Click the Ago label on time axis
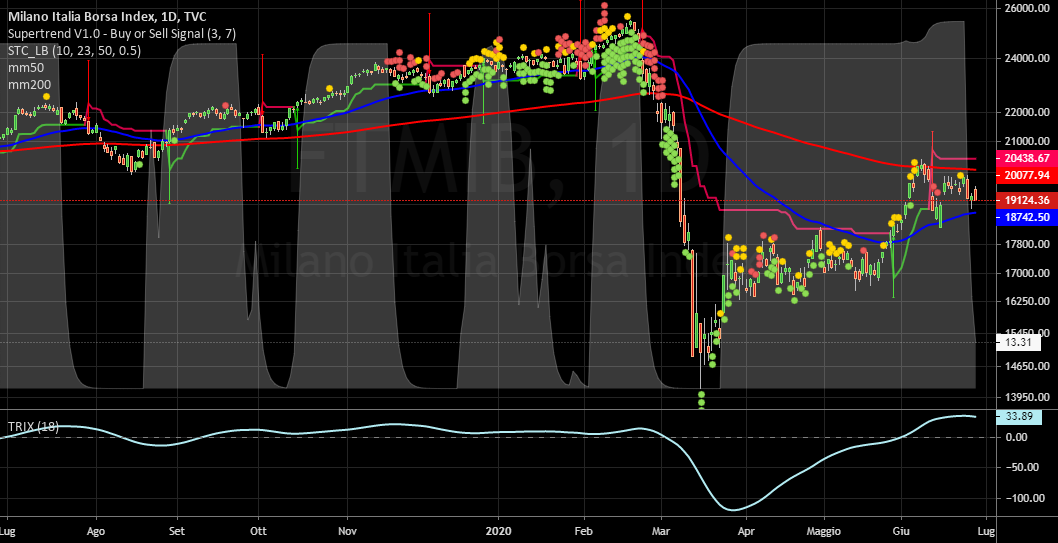 click(x=97, y=531)
